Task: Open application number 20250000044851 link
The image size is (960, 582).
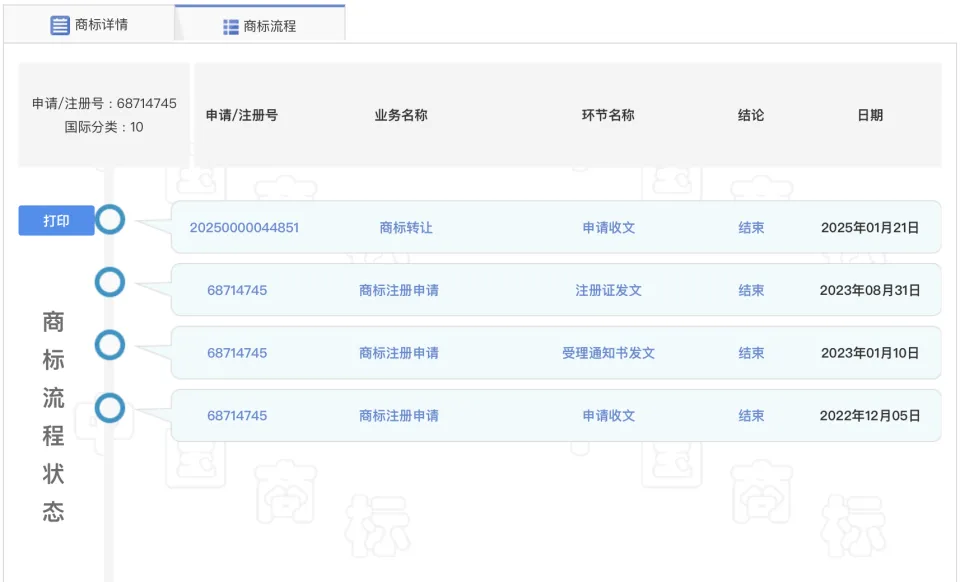Action: click(x=244, y=228)
